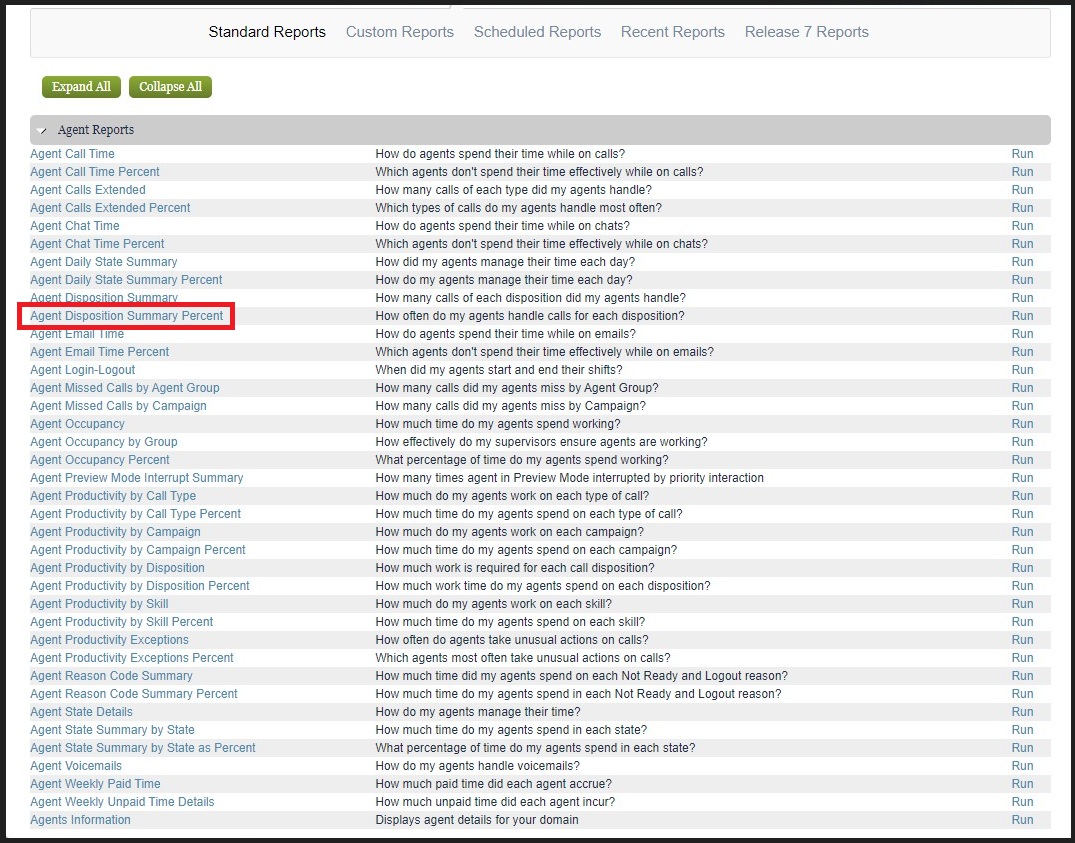The image size is (1075, 843).
Task: Open Agent Productivity by Call Type report
Action: click(x=113, y=496)
